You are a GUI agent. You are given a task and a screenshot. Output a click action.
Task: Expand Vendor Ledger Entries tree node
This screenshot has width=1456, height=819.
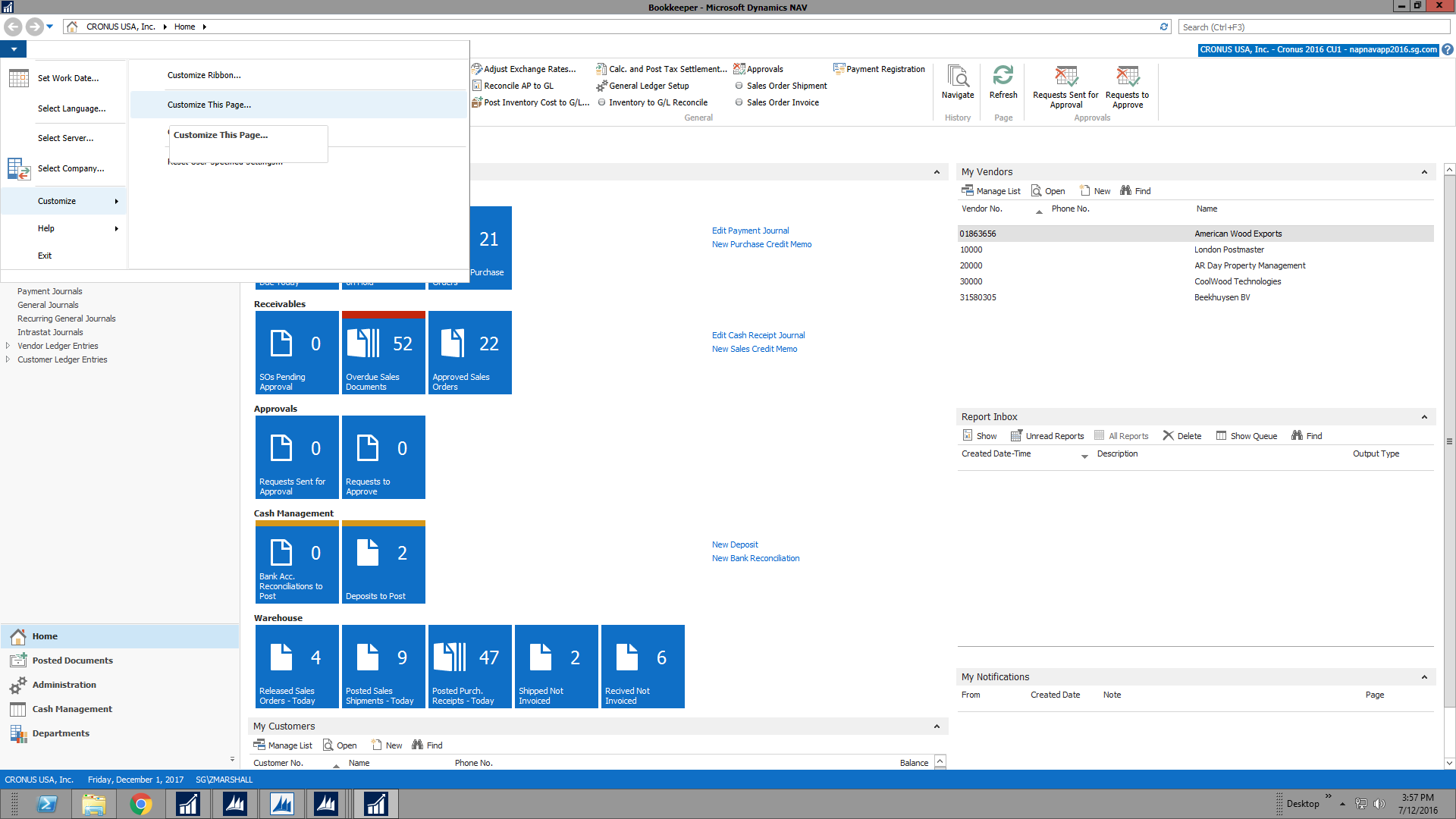tap(8, 346)
